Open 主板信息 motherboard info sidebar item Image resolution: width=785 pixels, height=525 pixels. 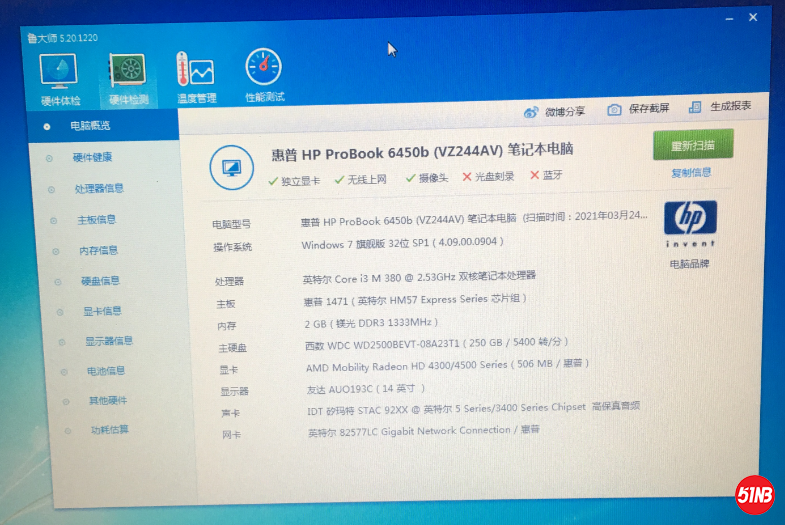(x=97, y=219)
